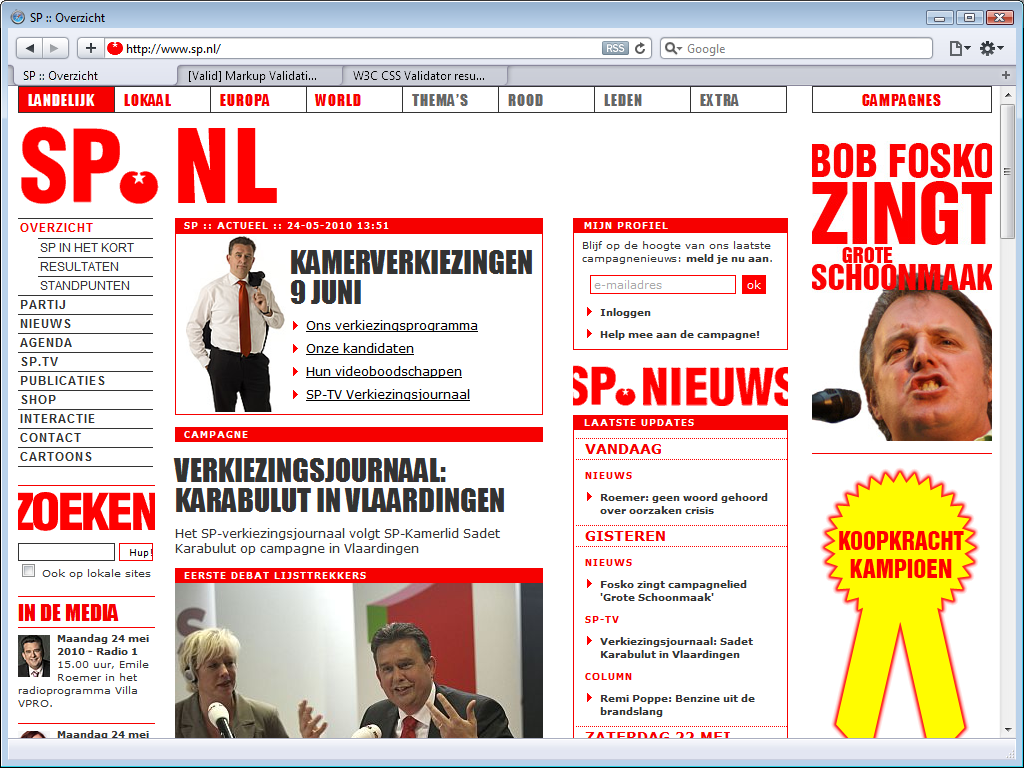The height and width of the screenshot is (768, 1024).
Task: Add bookmark using the plus button
Action: point(91,48)
